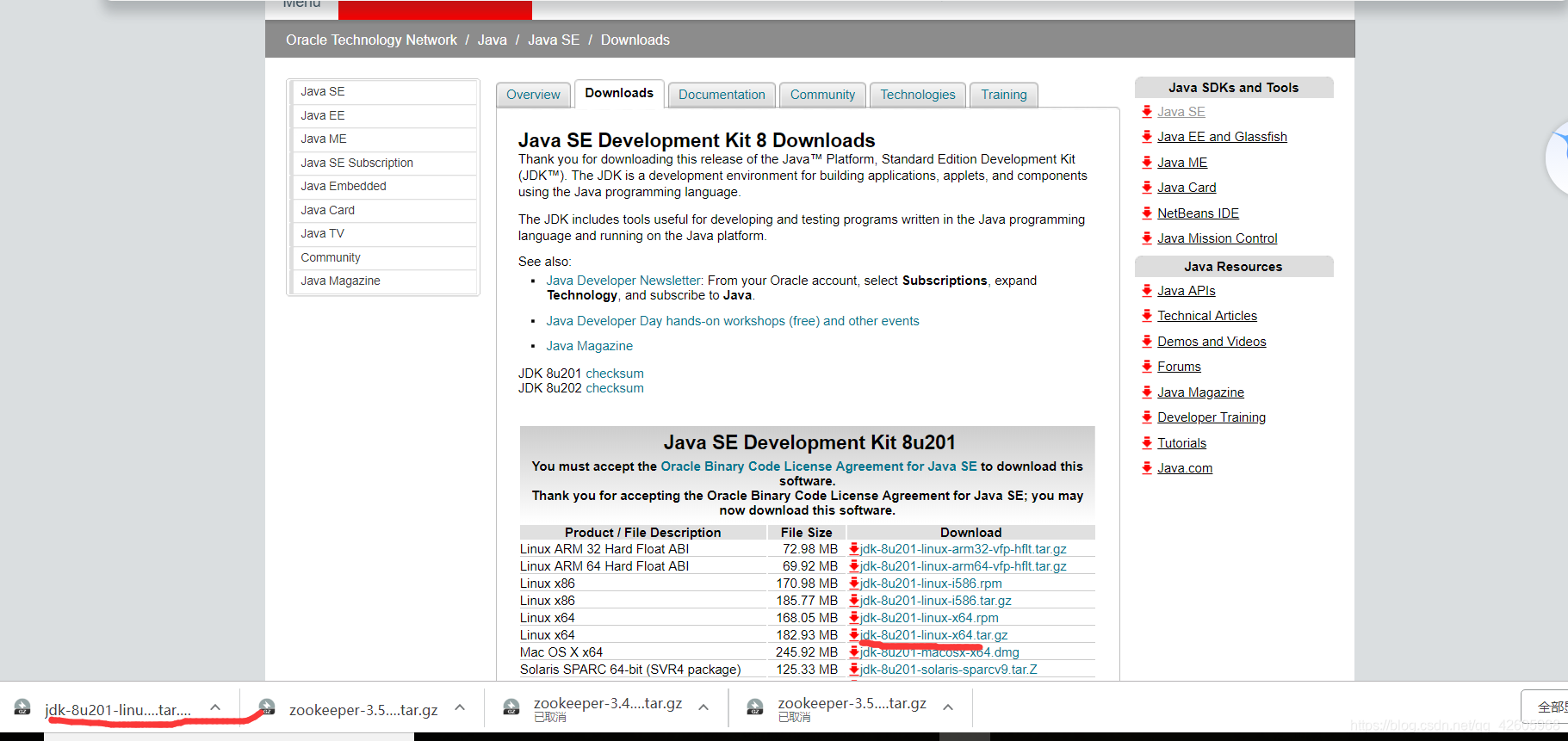Download jdk-8u201-linux-x64.tar.gz
The height and width of the screenshot is (741, 1568).
click(933, 635)
